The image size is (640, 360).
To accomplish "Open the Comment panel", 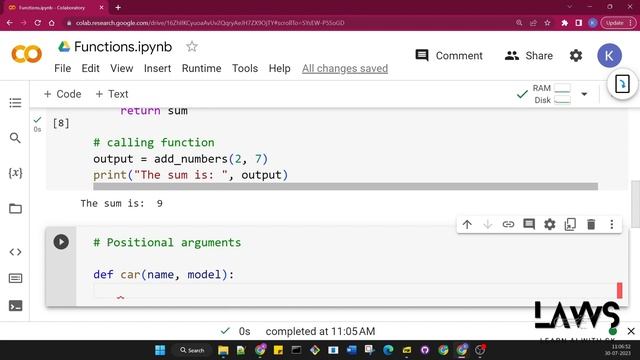I will point(449,56).
